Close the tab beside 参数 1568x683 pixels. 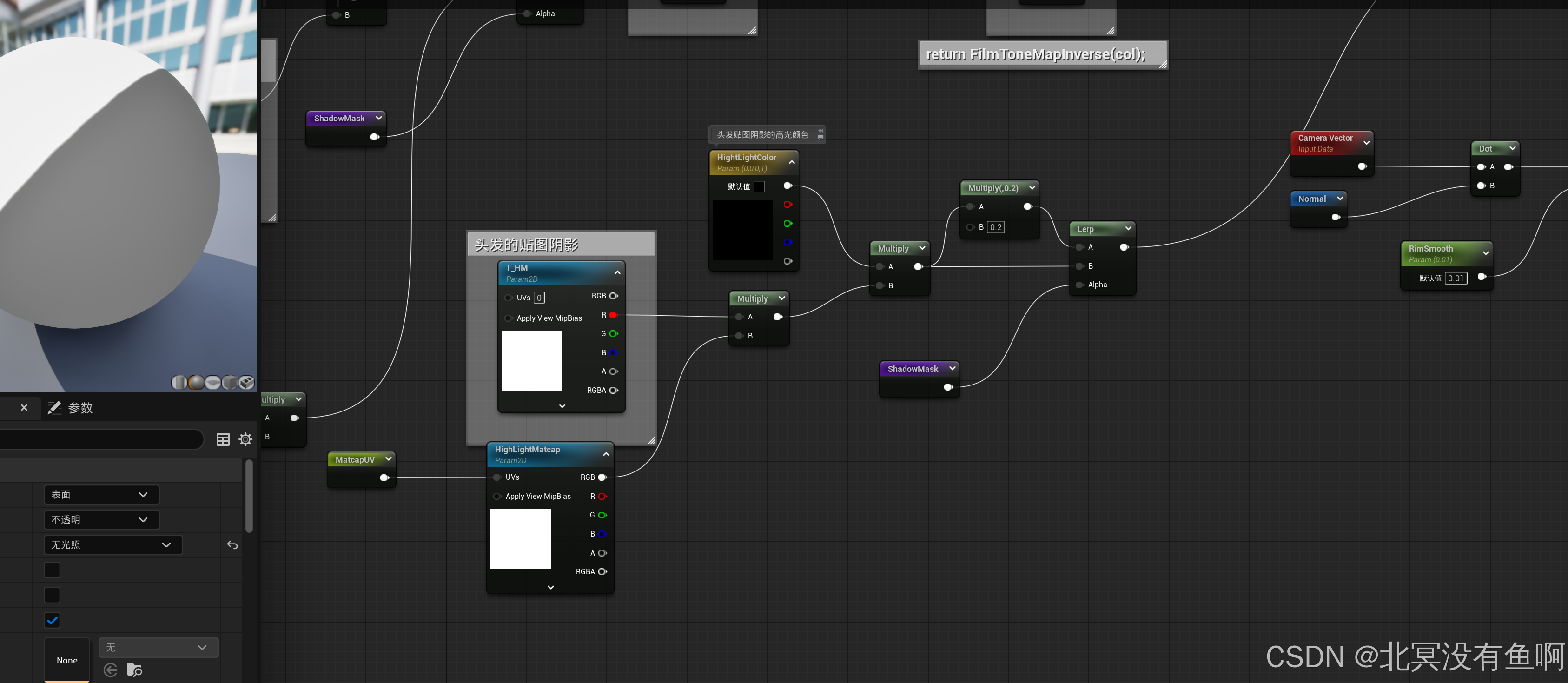[x=24, y=408]
